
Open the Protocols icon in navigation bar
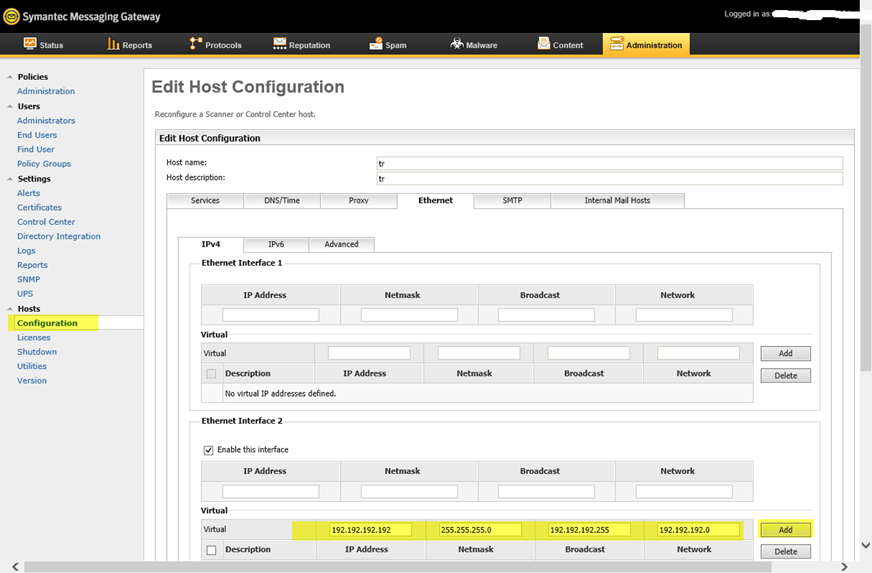[195, 44]
